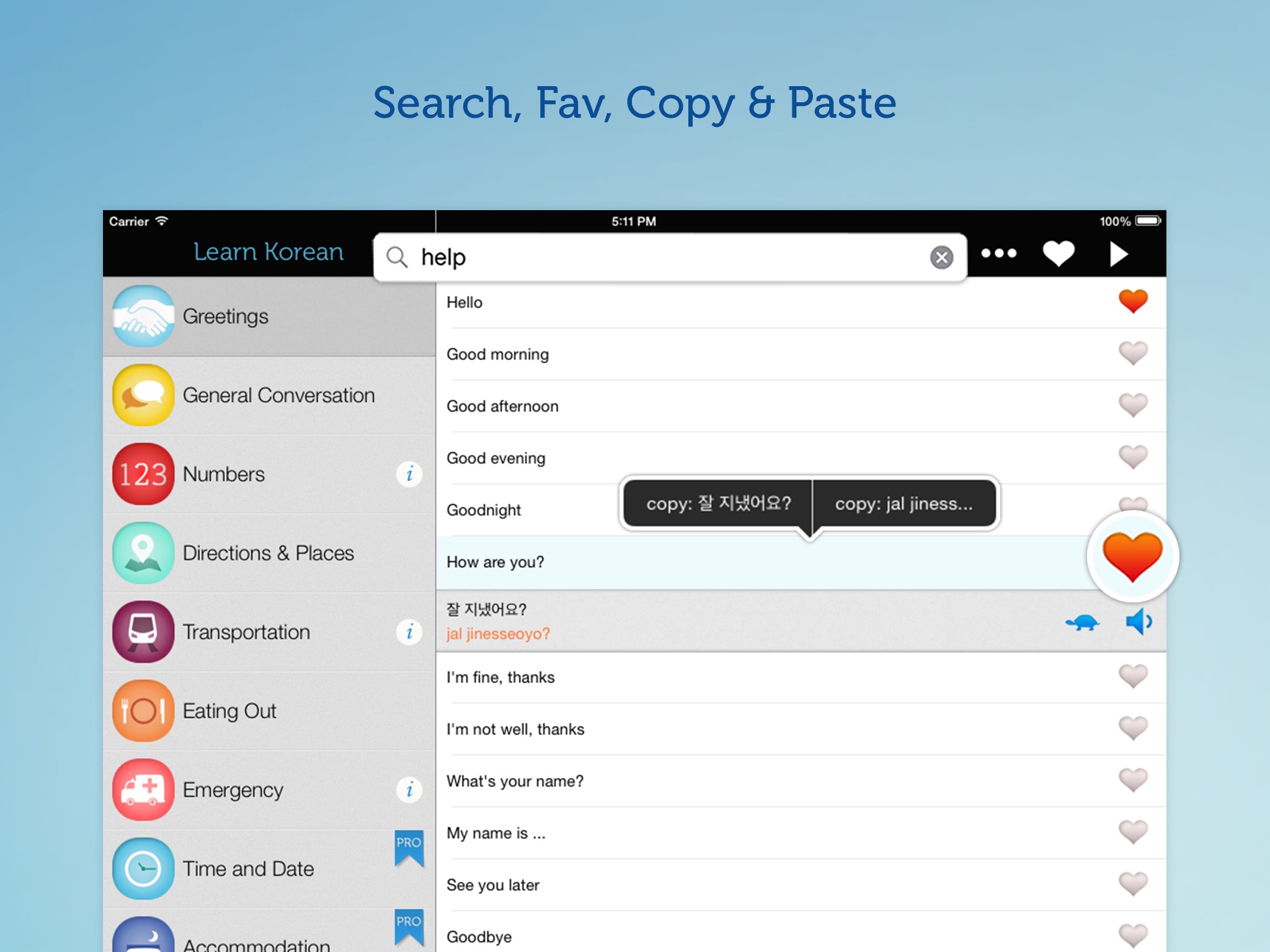
Task: Favorite the Good morning phrase
Action: 1133,354
